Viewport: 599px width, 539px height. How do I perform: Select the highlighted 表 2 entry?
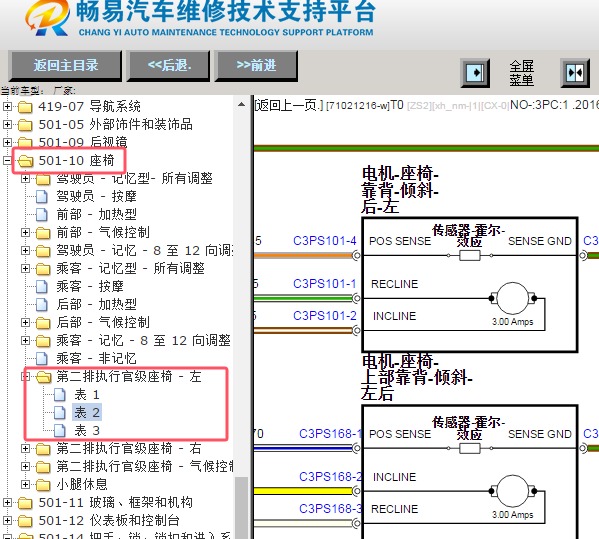[87, 412]
